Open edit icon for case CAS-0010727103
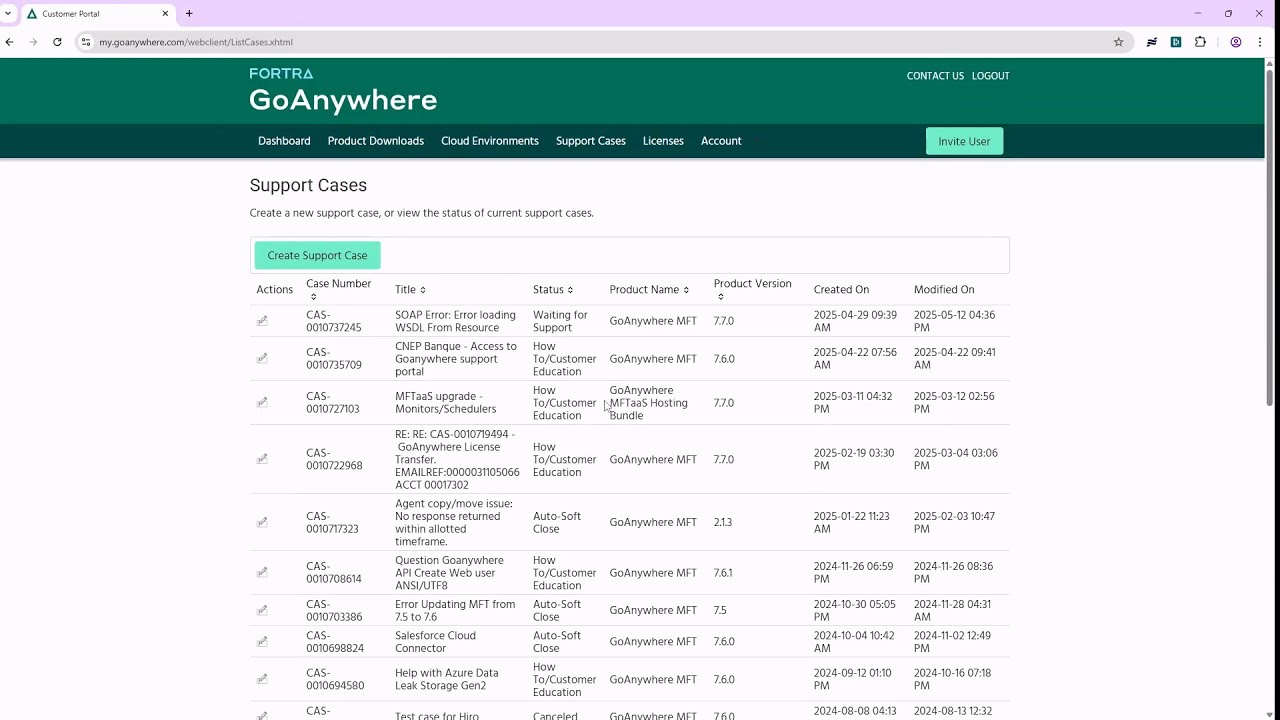Image resolution: width=1280 pixels, height=720 pixels. [x=262, y=402]
